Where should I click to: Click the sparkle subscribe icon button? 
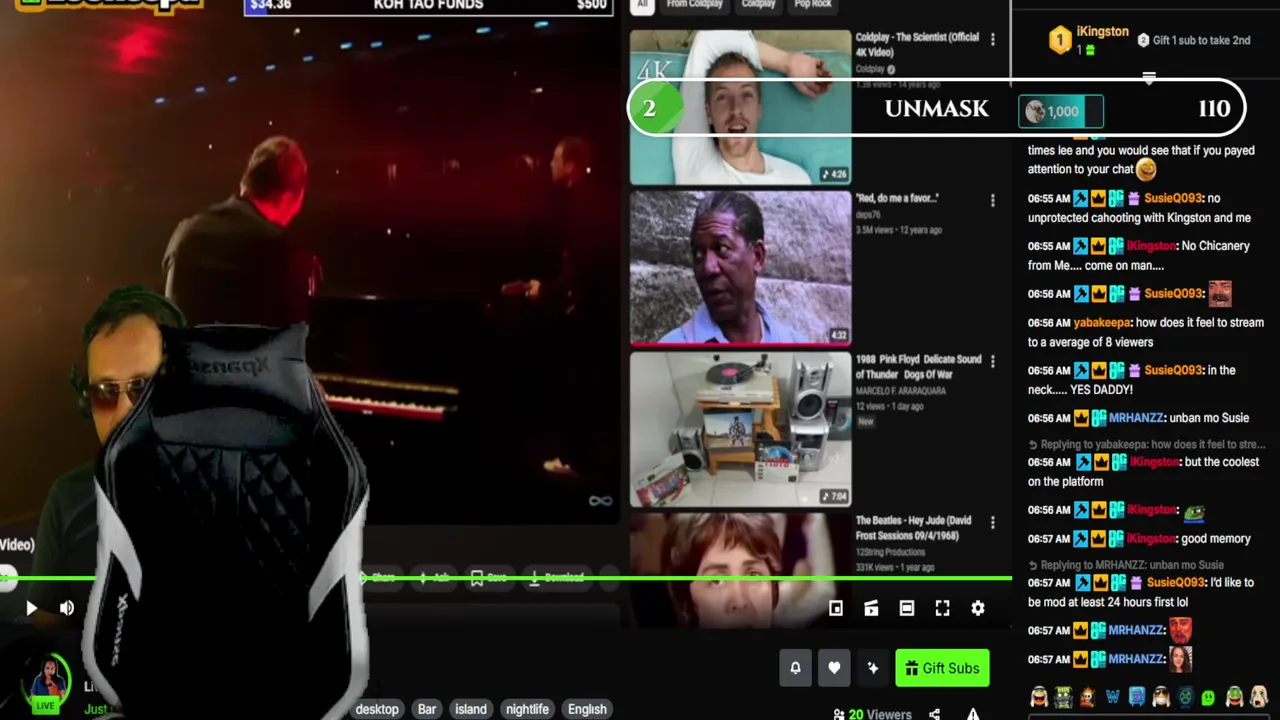coord(873,668)
